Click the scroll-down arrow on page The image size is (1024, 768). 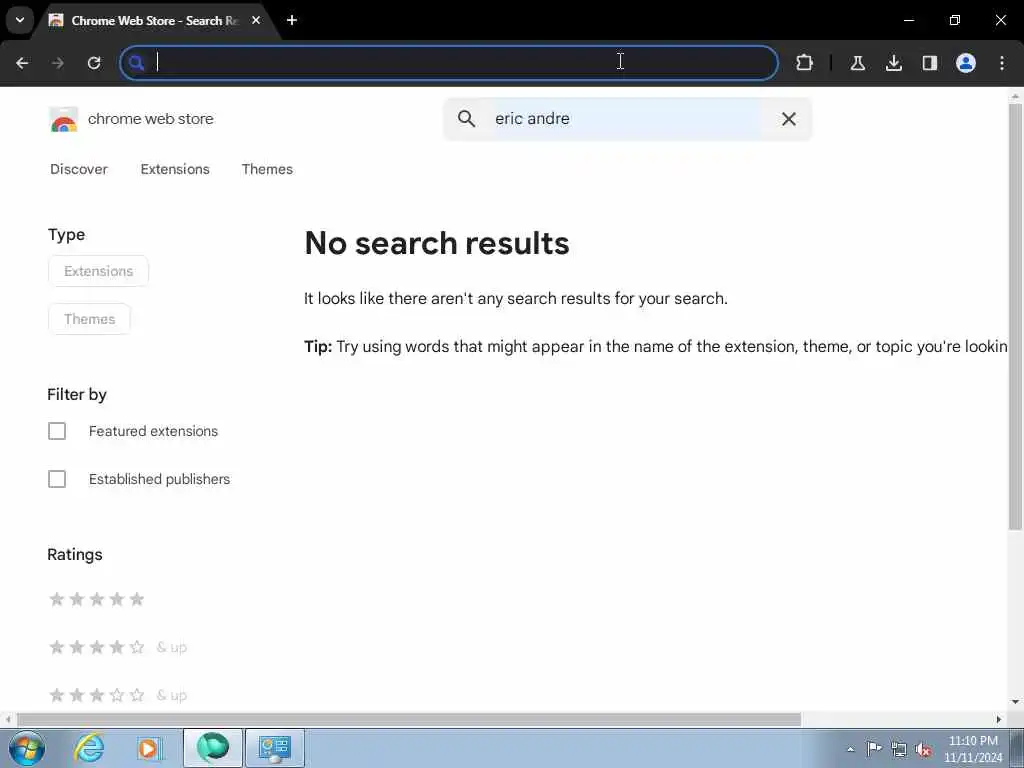pos(1015,702)
